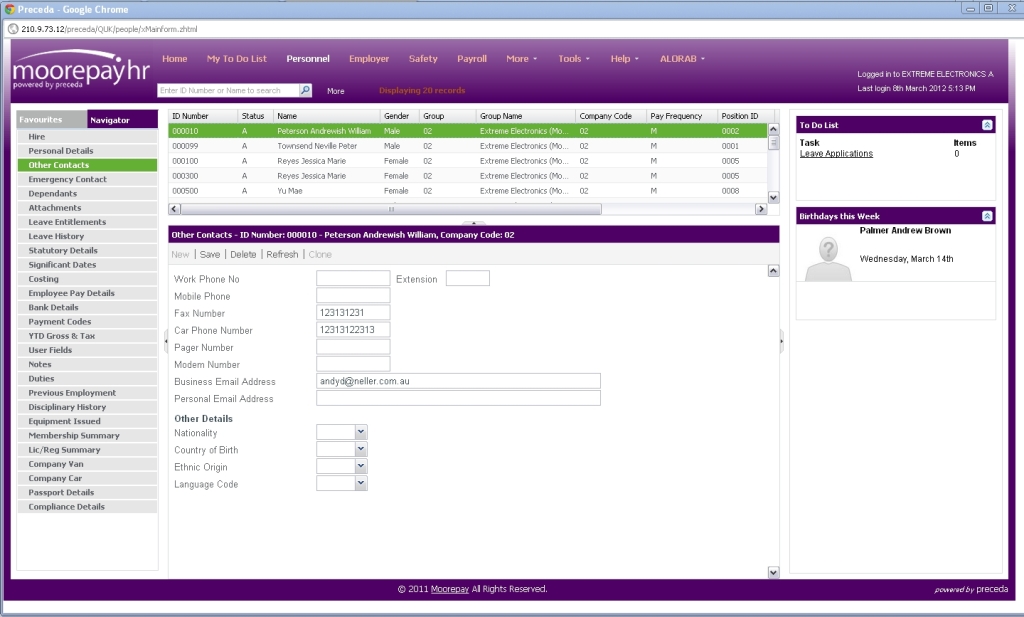
Task: Open the Payroll menu item
Action: (x=472, y=59)
